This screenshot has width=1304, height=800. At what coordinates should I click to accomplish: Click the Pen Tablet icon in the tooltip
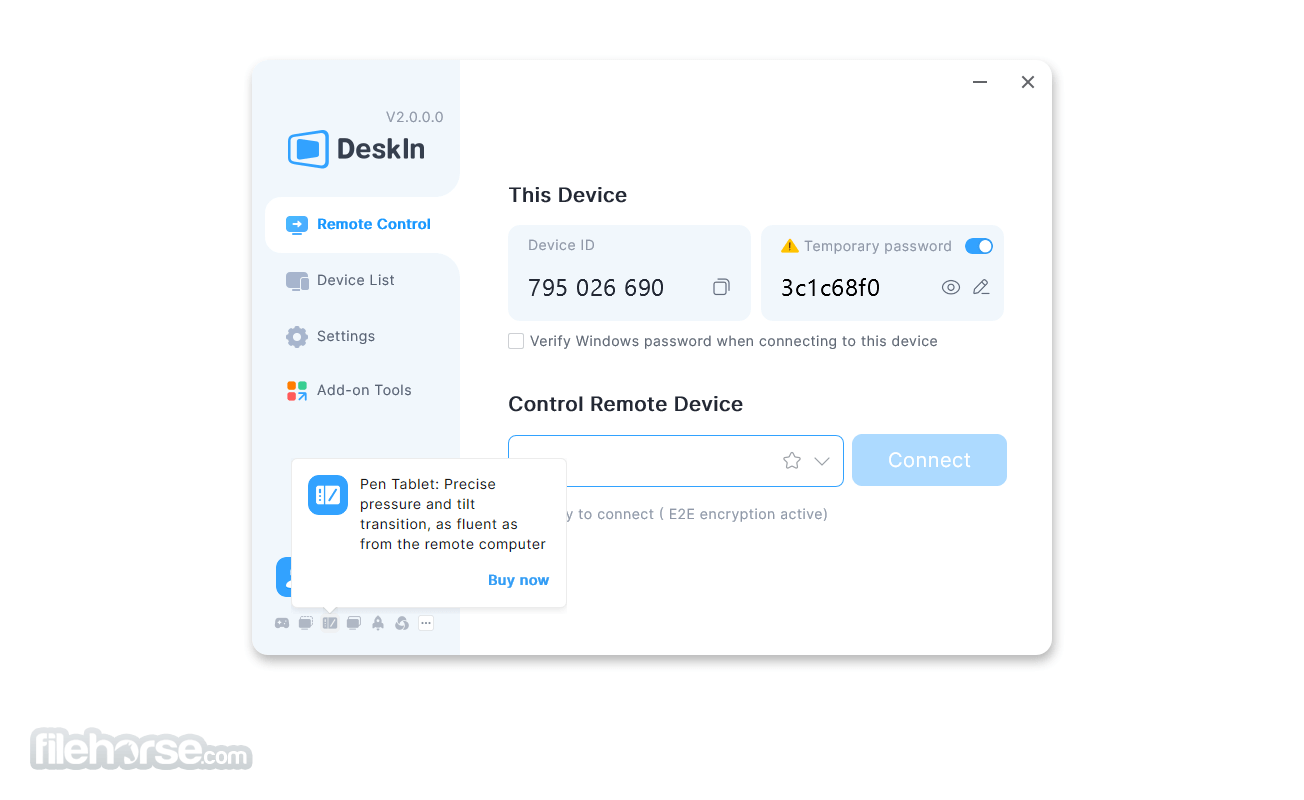click(x=328, y=495)
